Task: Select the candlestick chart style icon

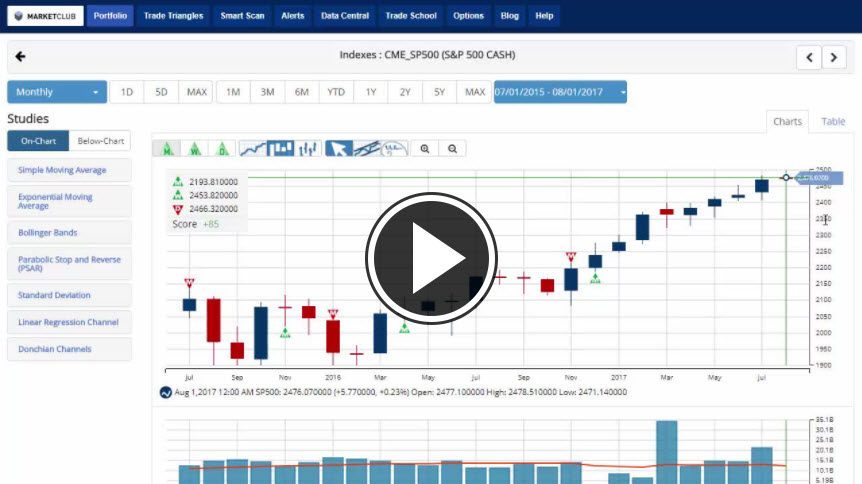Action: click(281, 149)
